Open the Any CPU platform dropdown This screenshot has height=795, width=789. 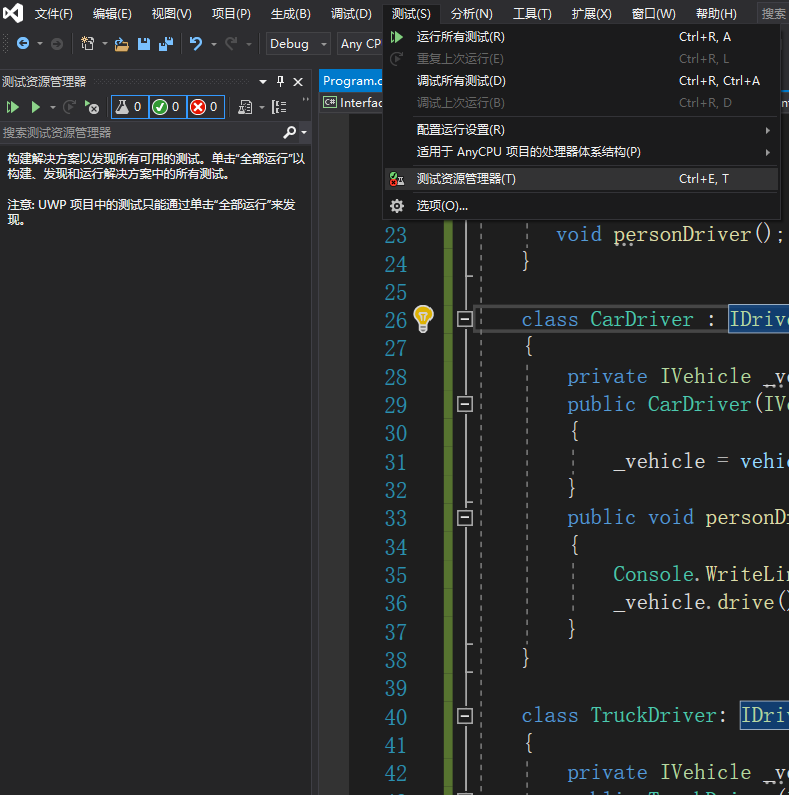360,44
